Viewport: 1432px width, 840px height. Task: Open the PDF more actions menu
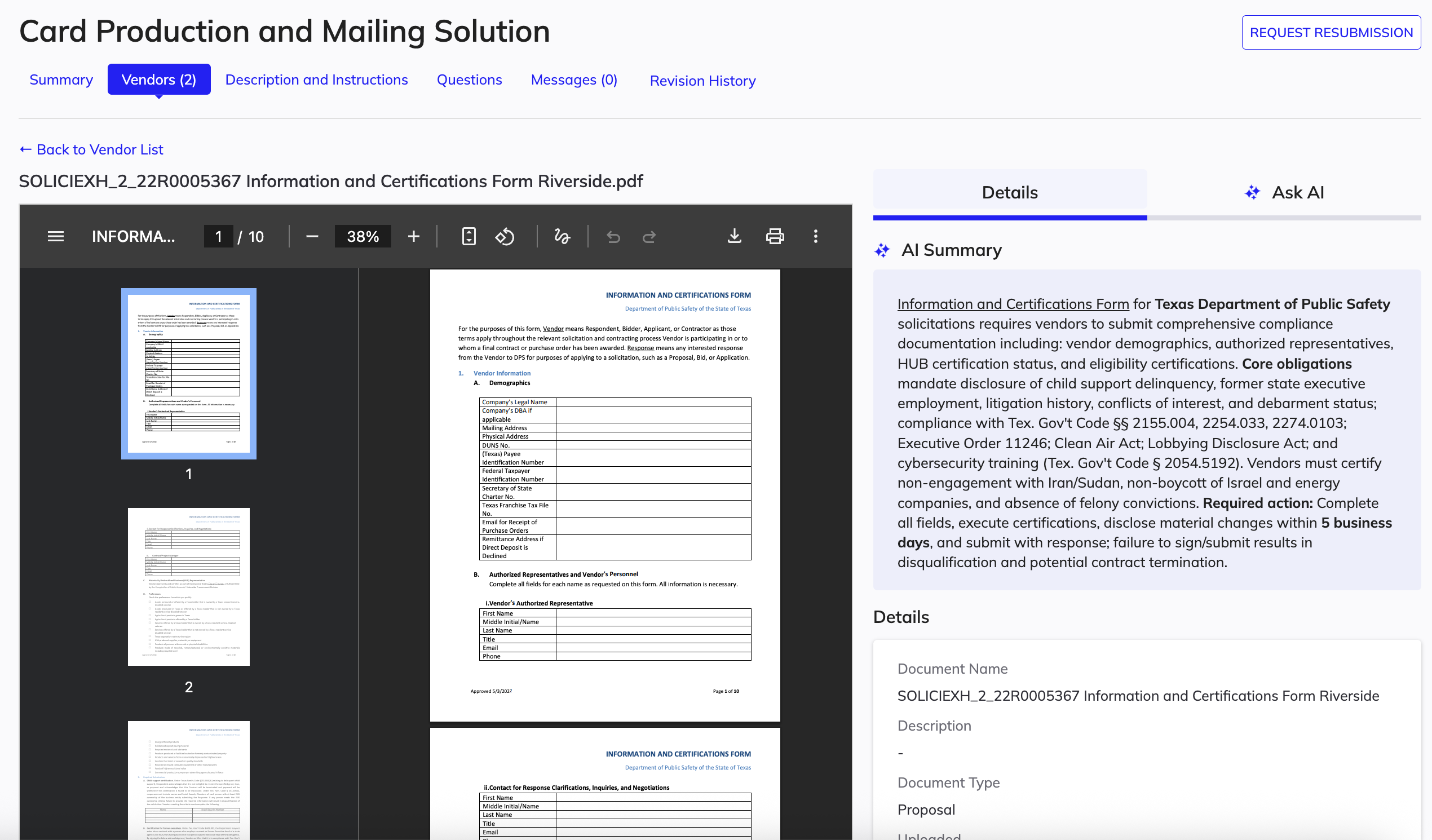[x=815, y=236]
